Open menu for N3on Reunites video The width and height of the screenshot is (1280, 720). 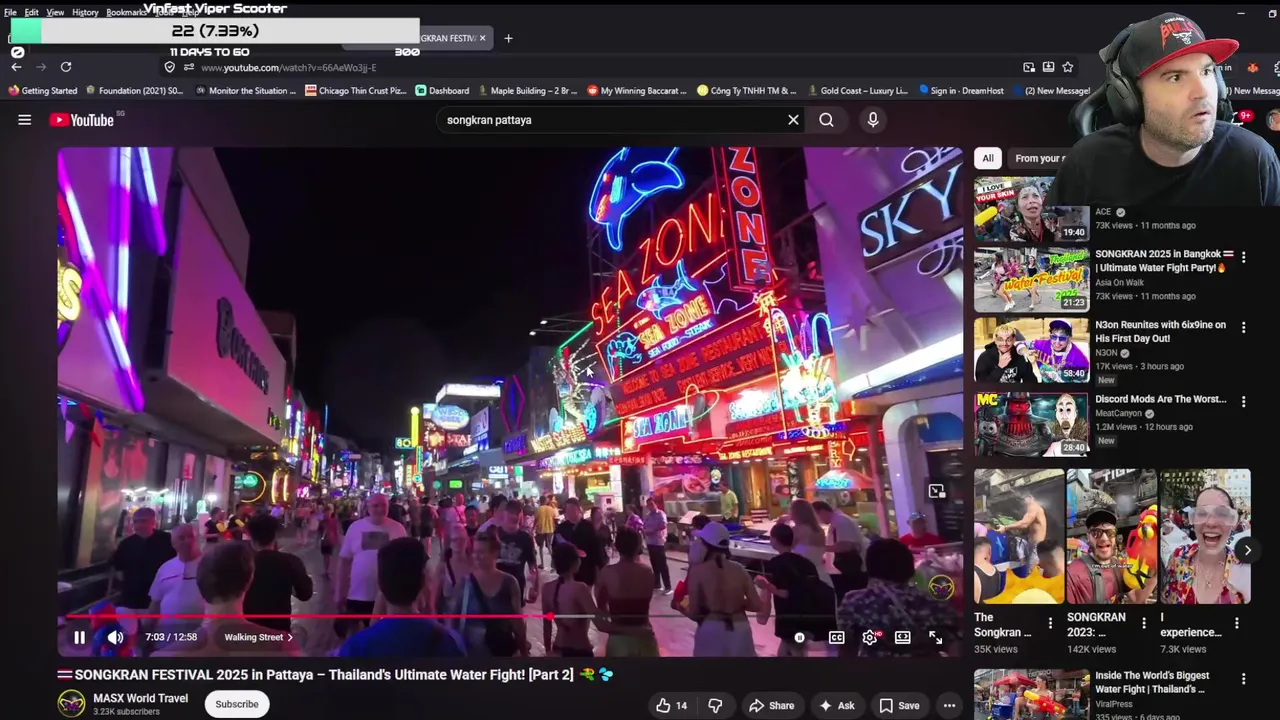[x=1243, y=328]
